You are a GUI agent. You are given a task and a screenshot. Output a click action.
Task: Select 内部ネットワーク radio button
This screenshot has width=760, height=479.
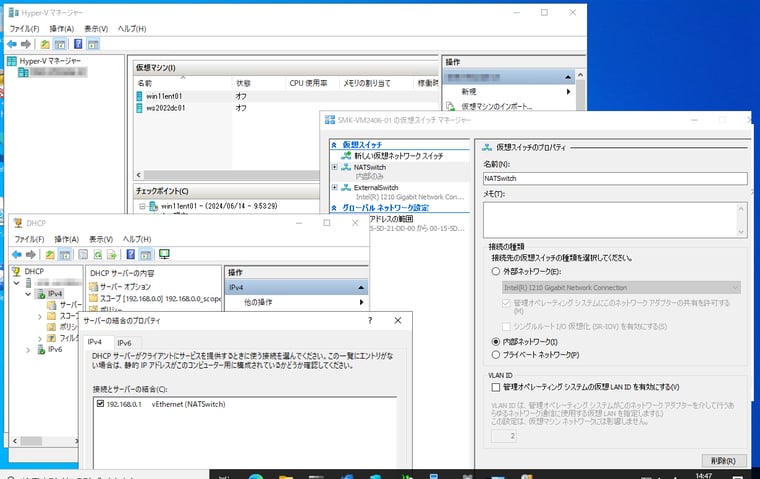pos(495,342)
